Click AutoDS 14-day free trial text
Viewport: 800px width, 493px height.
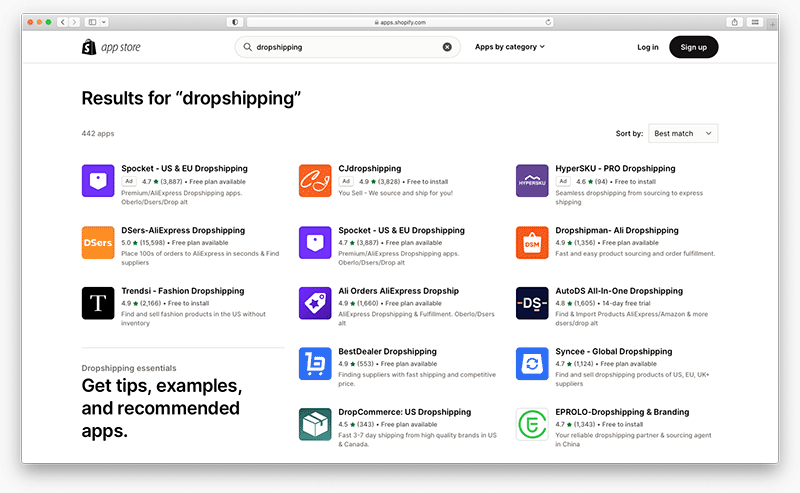coord(626,303)
